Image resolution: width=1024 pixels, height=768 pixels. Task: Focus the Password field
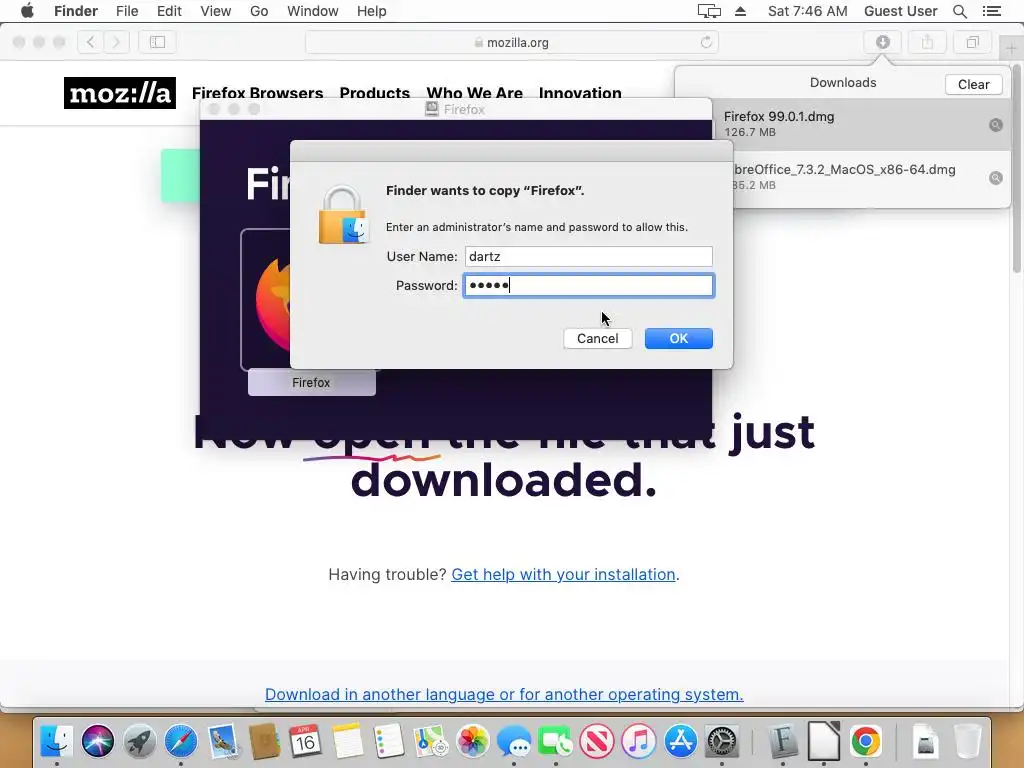tap(588, 285)
